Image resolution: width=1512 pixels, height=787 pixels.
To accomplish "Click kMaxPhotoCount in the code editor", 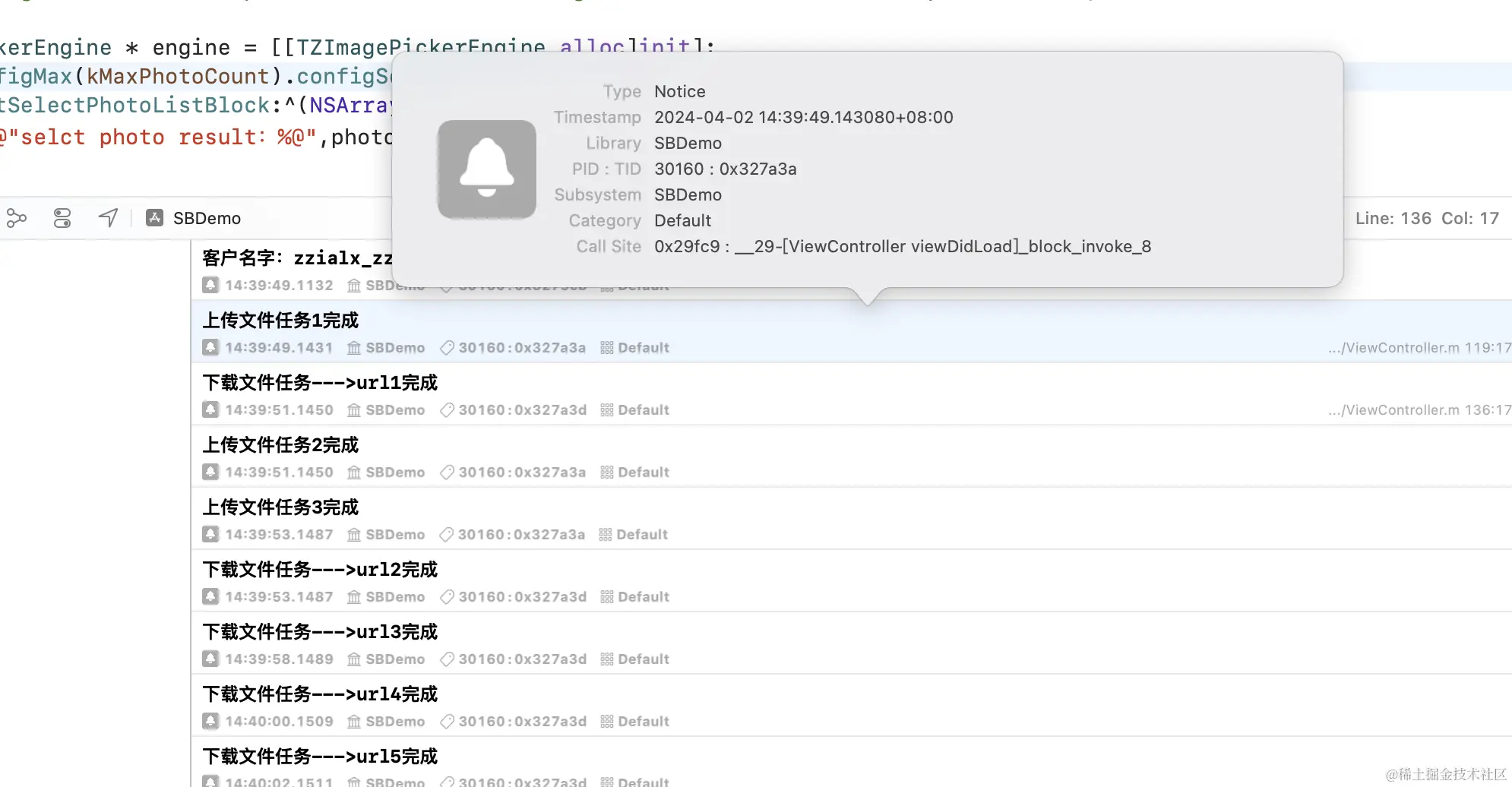I will pyautogui.click(x=178, y=77).
